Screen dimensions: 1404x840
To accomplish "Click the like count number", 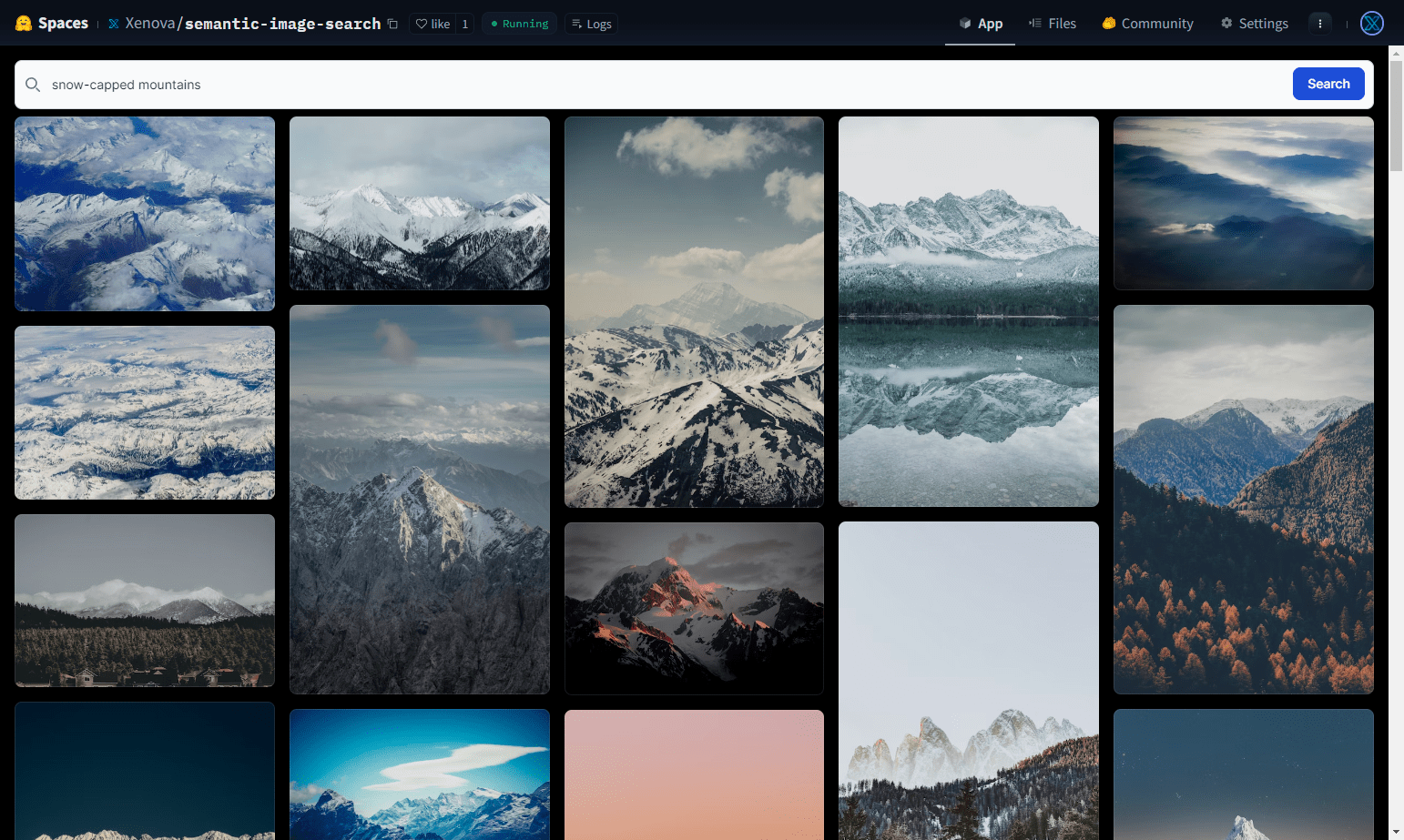I will coord(464,24).
